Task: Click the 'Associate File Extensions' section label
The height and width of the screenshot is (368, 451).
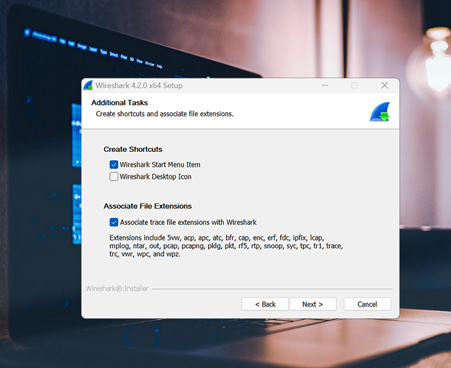Action: tap(148, 206)
